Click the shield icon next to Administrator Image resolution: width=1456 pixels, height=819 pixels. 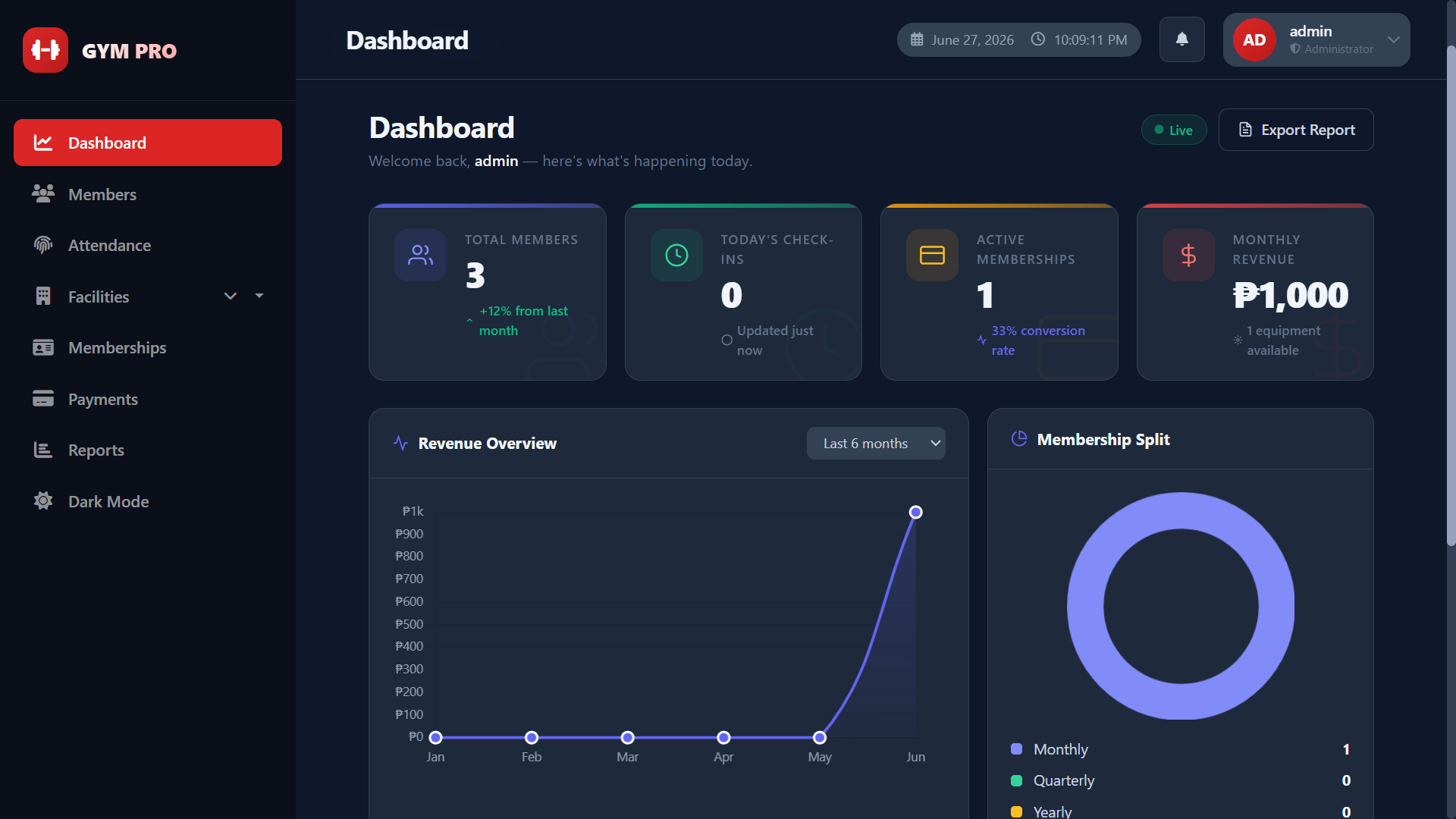[x=1295, y=49]
